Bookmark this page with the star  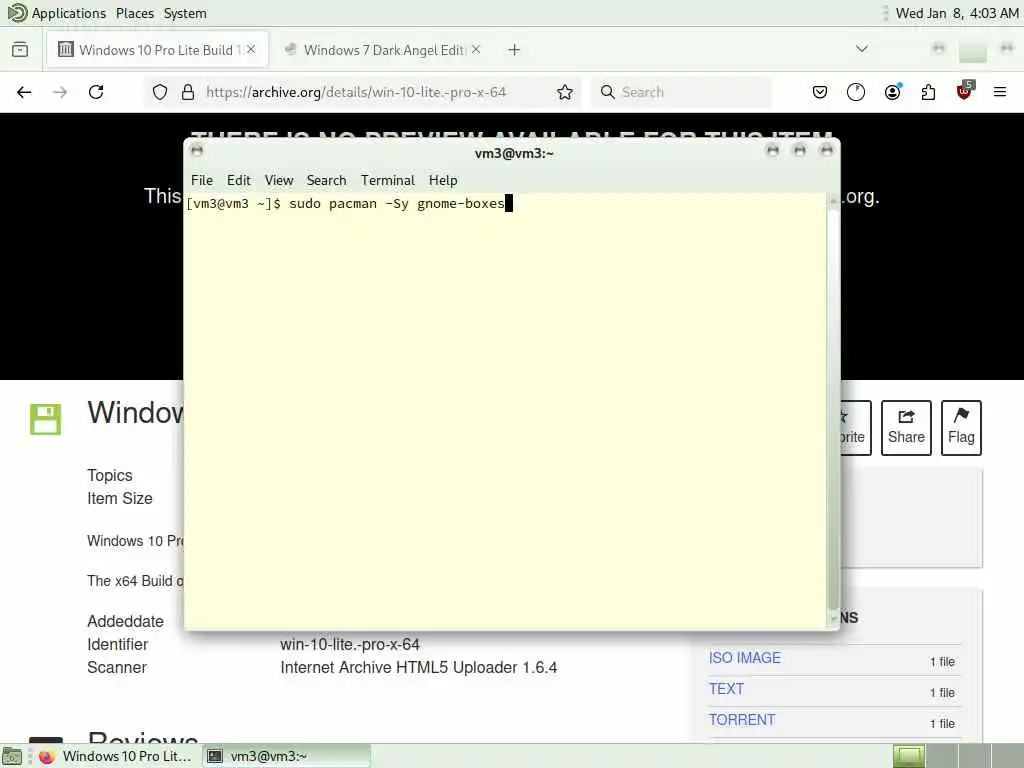click(565, 92)
